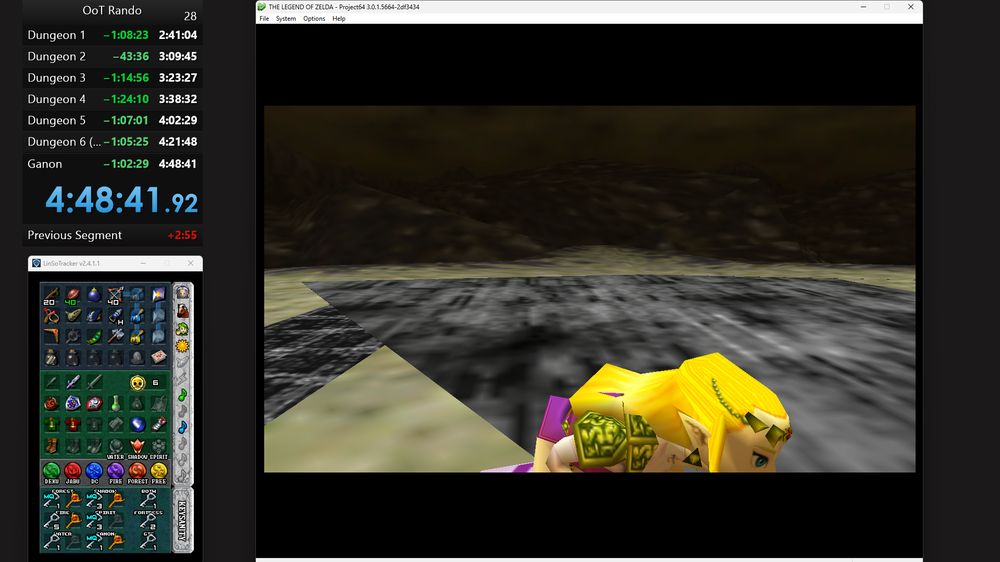Toggle the dimmed Iron Boots icon
This screenshot has width=1000, height=562.
(71, 447)
